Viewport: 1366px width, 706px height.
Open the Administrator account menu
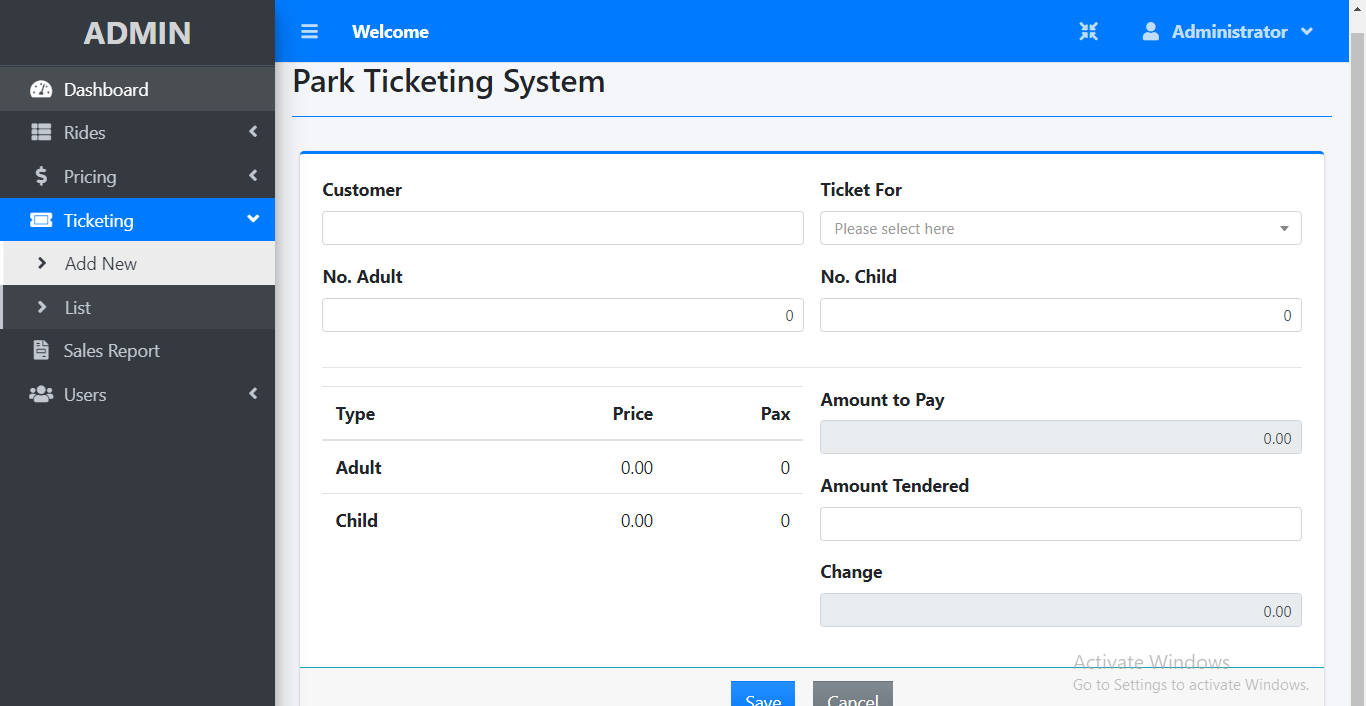click(x=1308, y=31)
